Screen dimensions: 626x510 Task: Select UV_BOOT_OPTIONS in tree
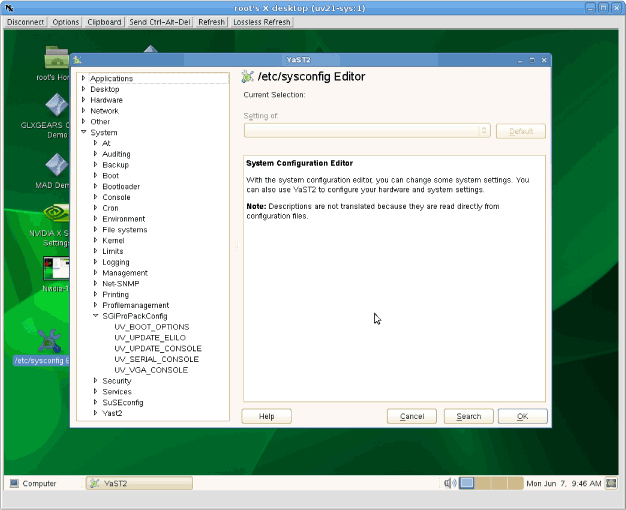(152, 327)
